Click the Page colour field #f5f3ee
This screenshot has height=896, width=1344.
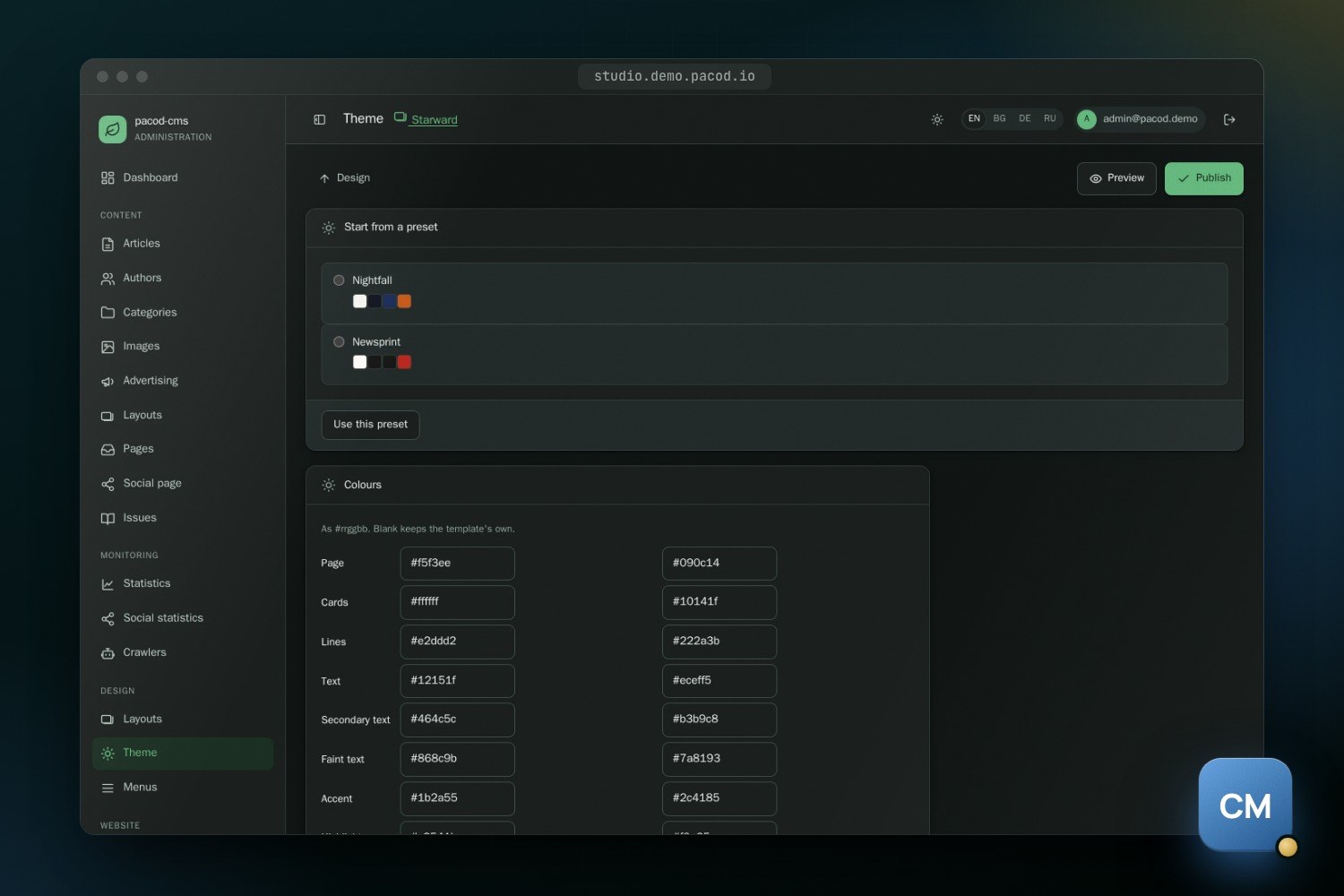click(x=457, y=564)
